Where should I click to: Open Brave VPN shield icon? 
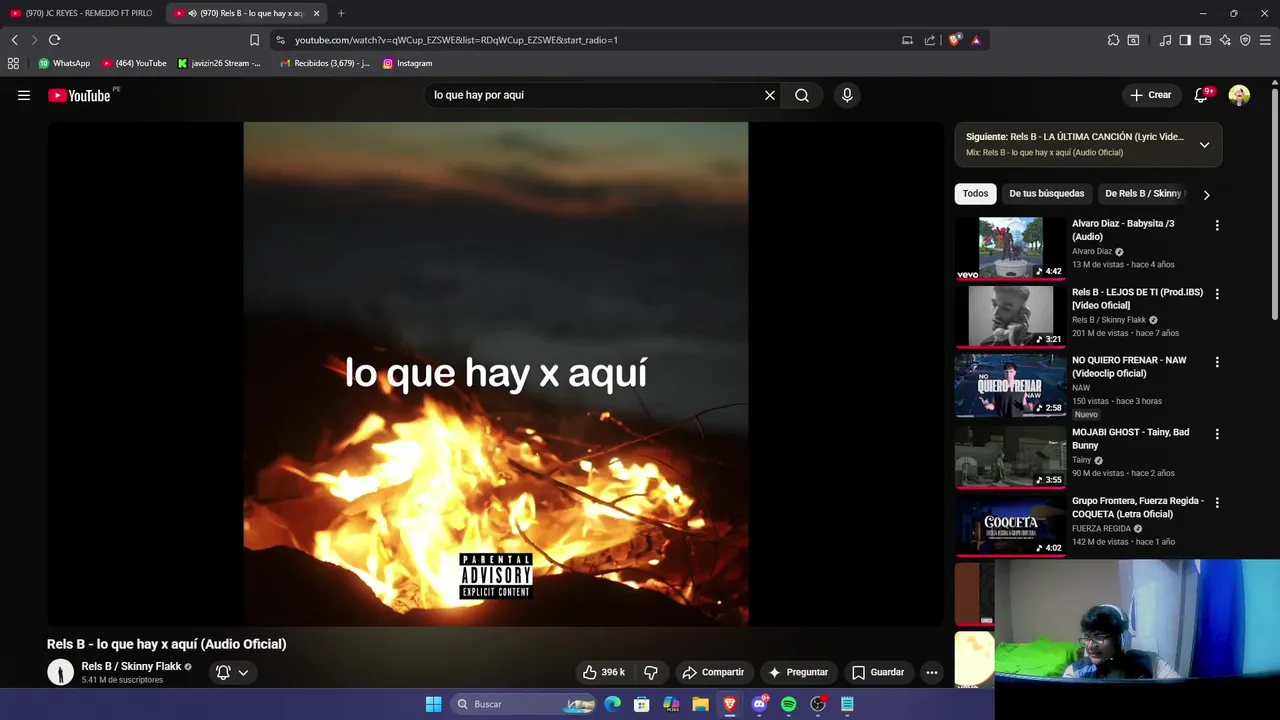click(x=1245, y=40)
